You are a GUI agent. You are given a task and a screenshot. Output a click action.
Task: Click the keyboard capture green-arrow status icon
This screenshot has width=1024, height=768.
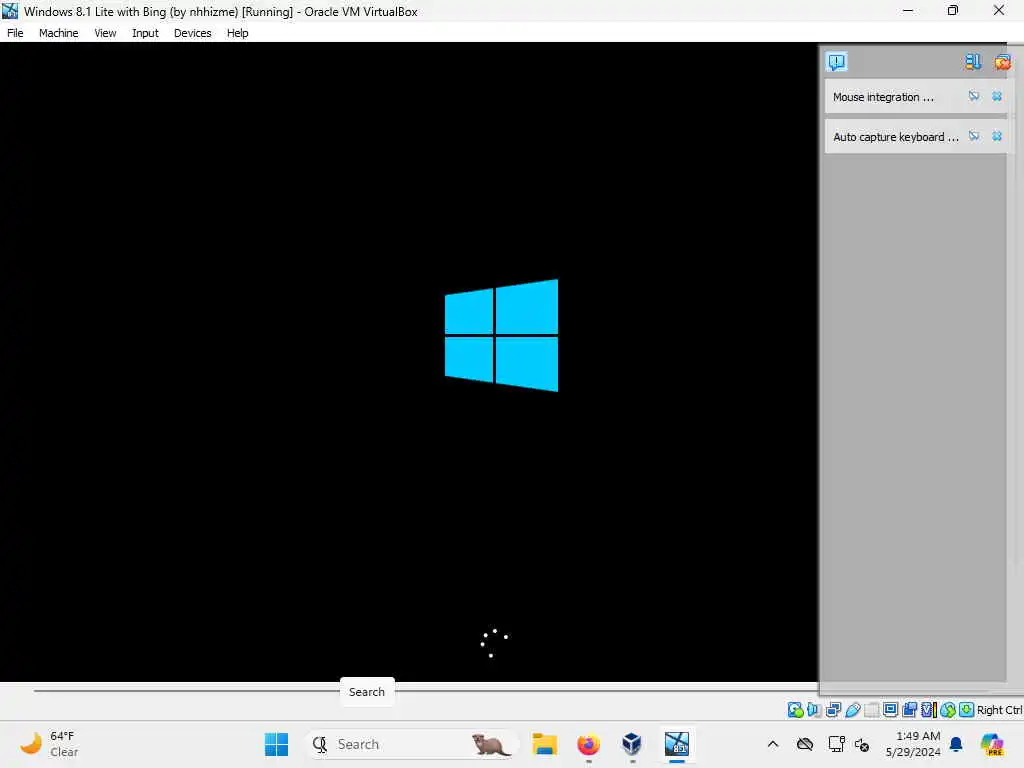[x=967, y=710]
